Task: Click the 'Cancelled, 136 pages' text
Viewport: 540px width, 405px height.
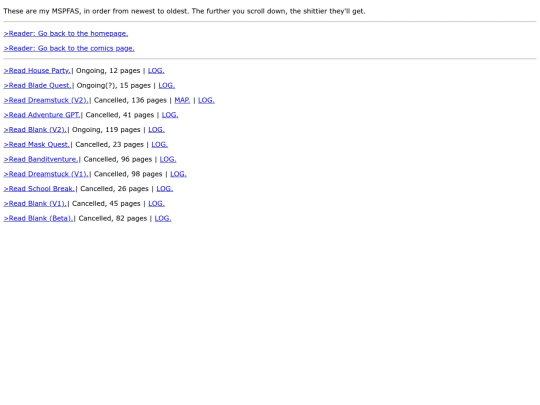Action: [130, 100]
